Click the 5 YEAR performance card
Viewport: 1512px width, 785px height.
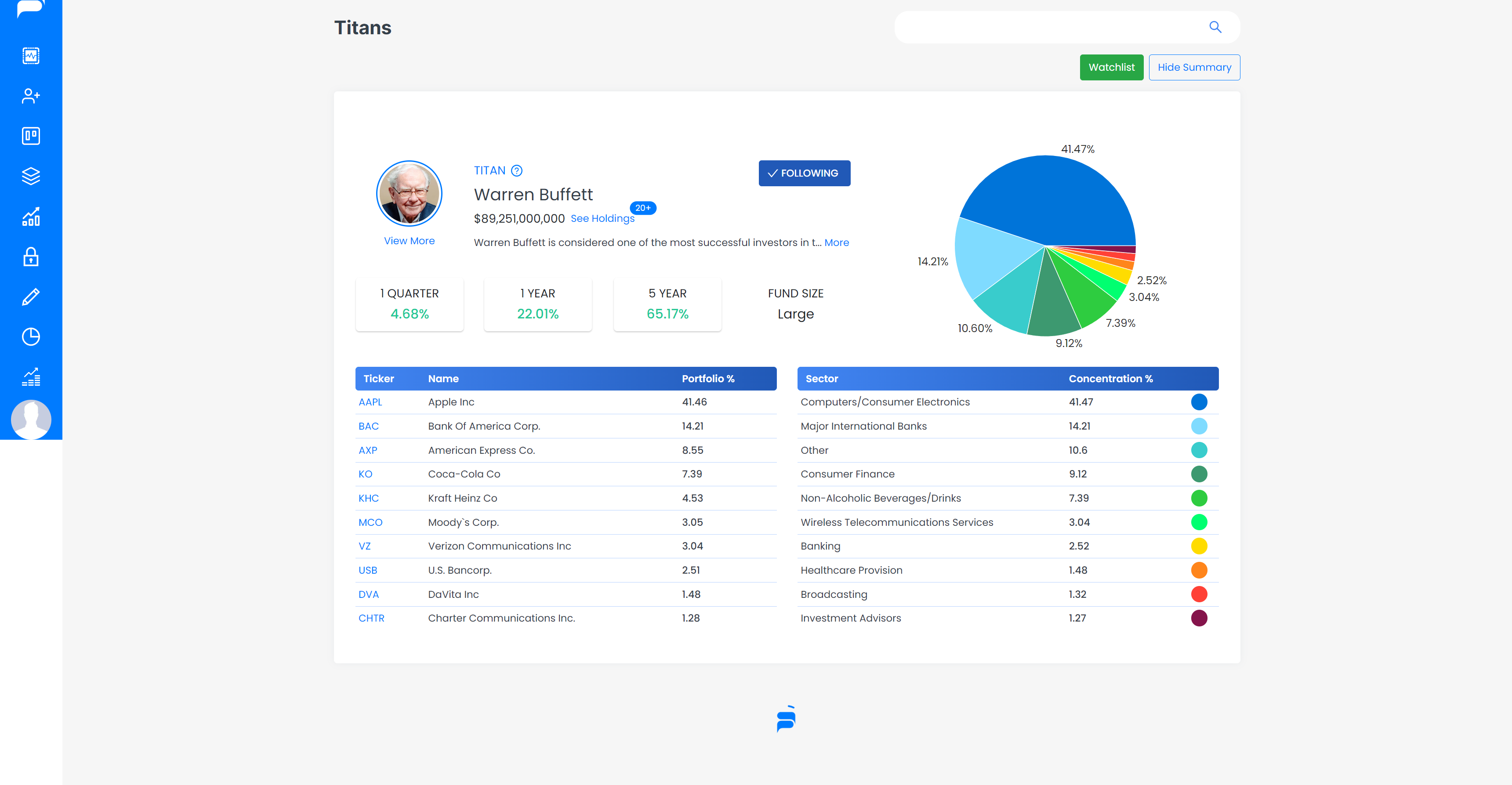(x=667, y=304)
